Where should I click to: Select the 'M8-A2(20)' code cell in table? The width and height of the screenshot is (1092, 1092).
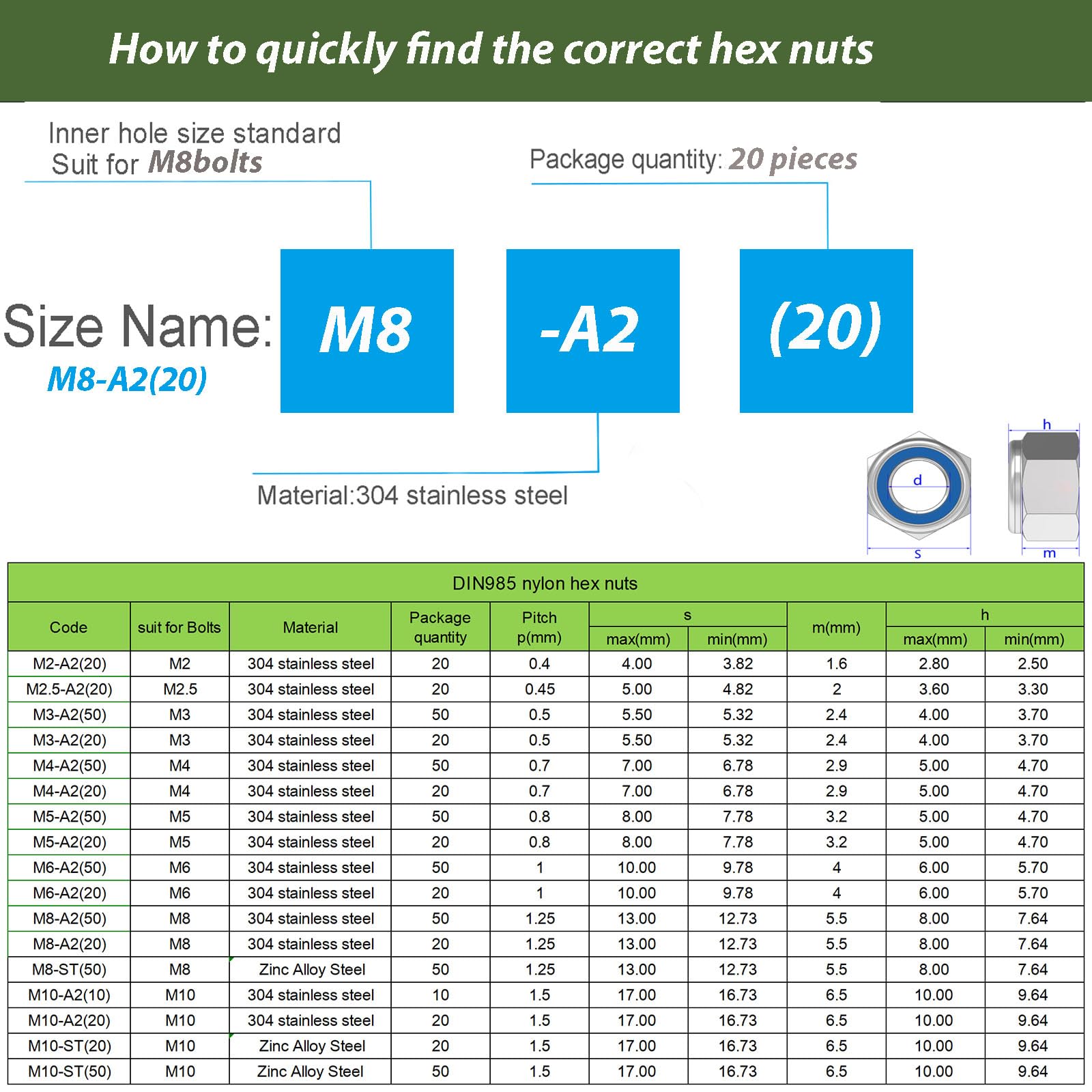[70, 944]
